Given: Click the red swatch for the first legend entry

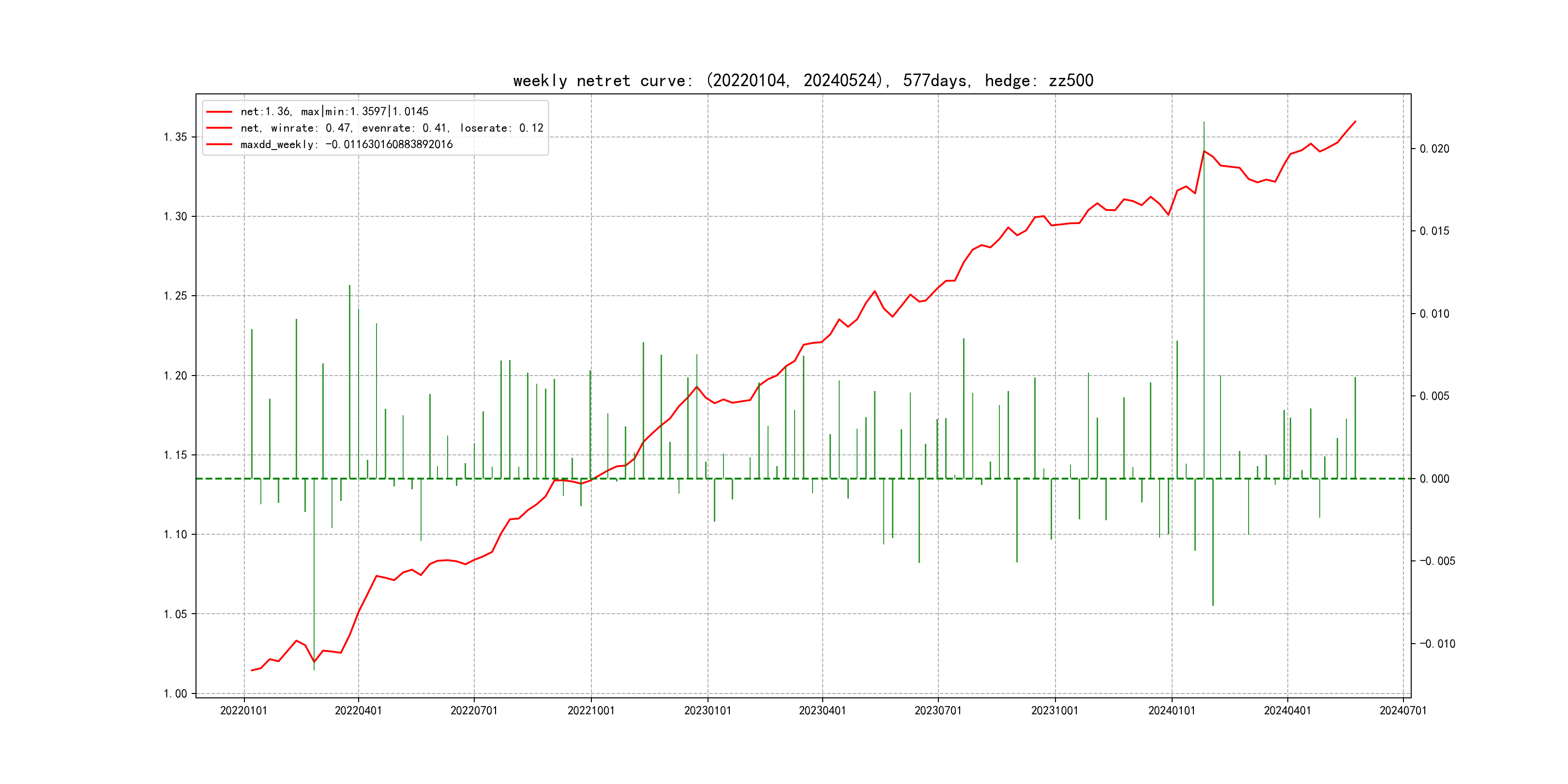Looking at the screenshot, I should pos(219,111).
